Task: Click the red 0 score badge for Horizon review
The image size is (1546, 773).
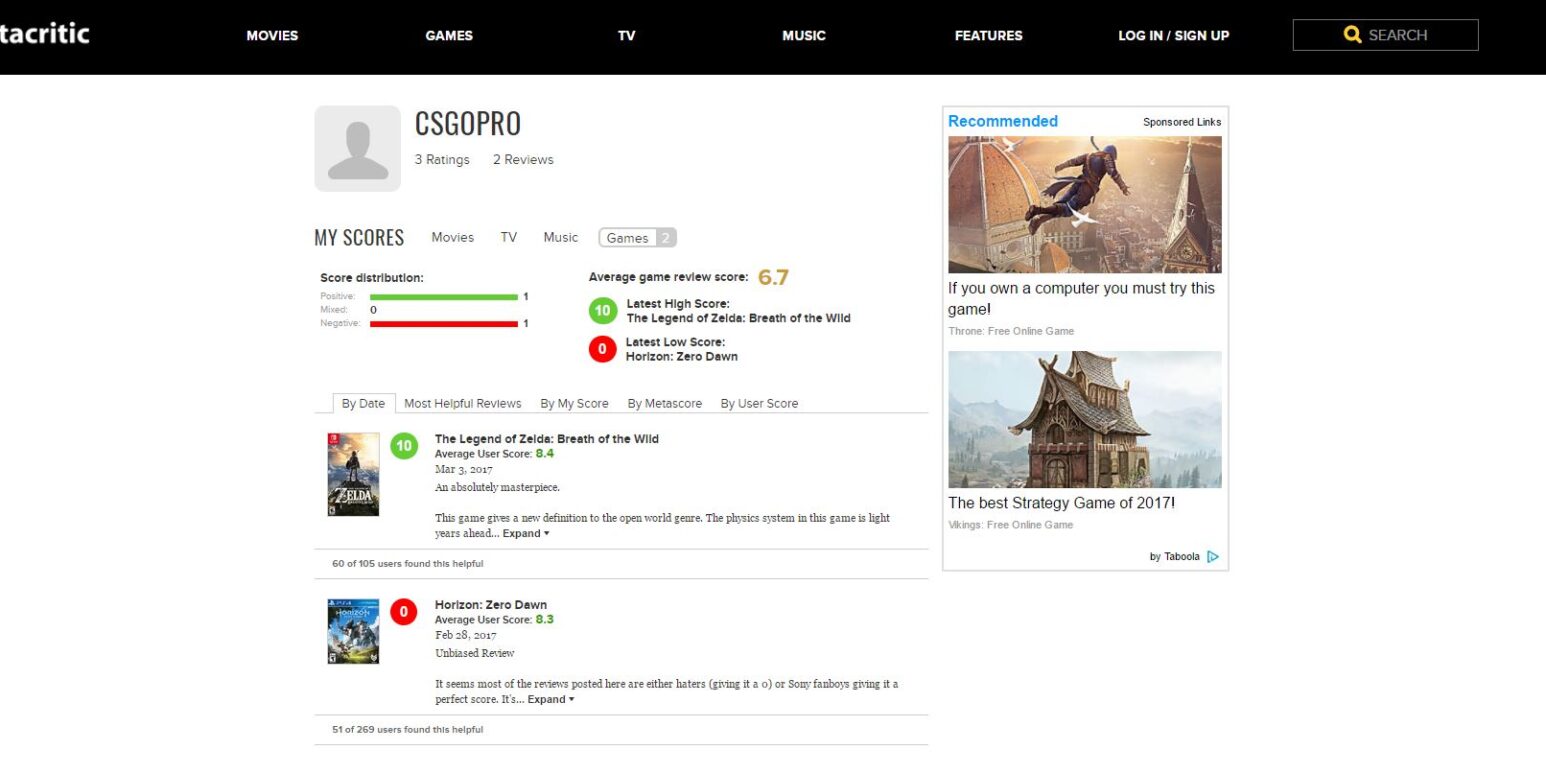Action: coord(404,612)
